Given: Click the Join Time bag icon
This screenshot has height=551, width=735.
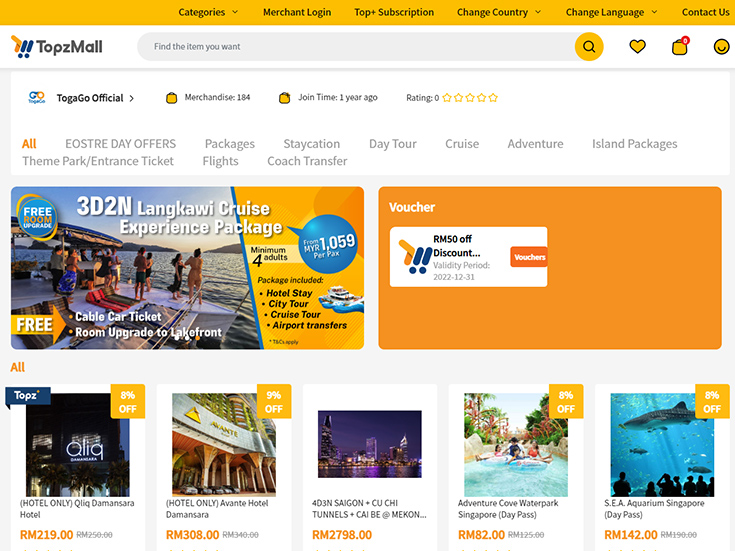Looking at the screenshot, I should [285, 98].
